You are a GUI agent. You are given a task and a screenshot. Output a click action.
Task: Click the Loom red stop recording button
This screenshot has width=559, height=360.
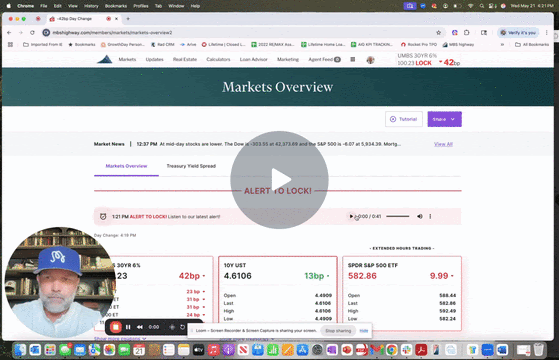[x=116, y=327]
